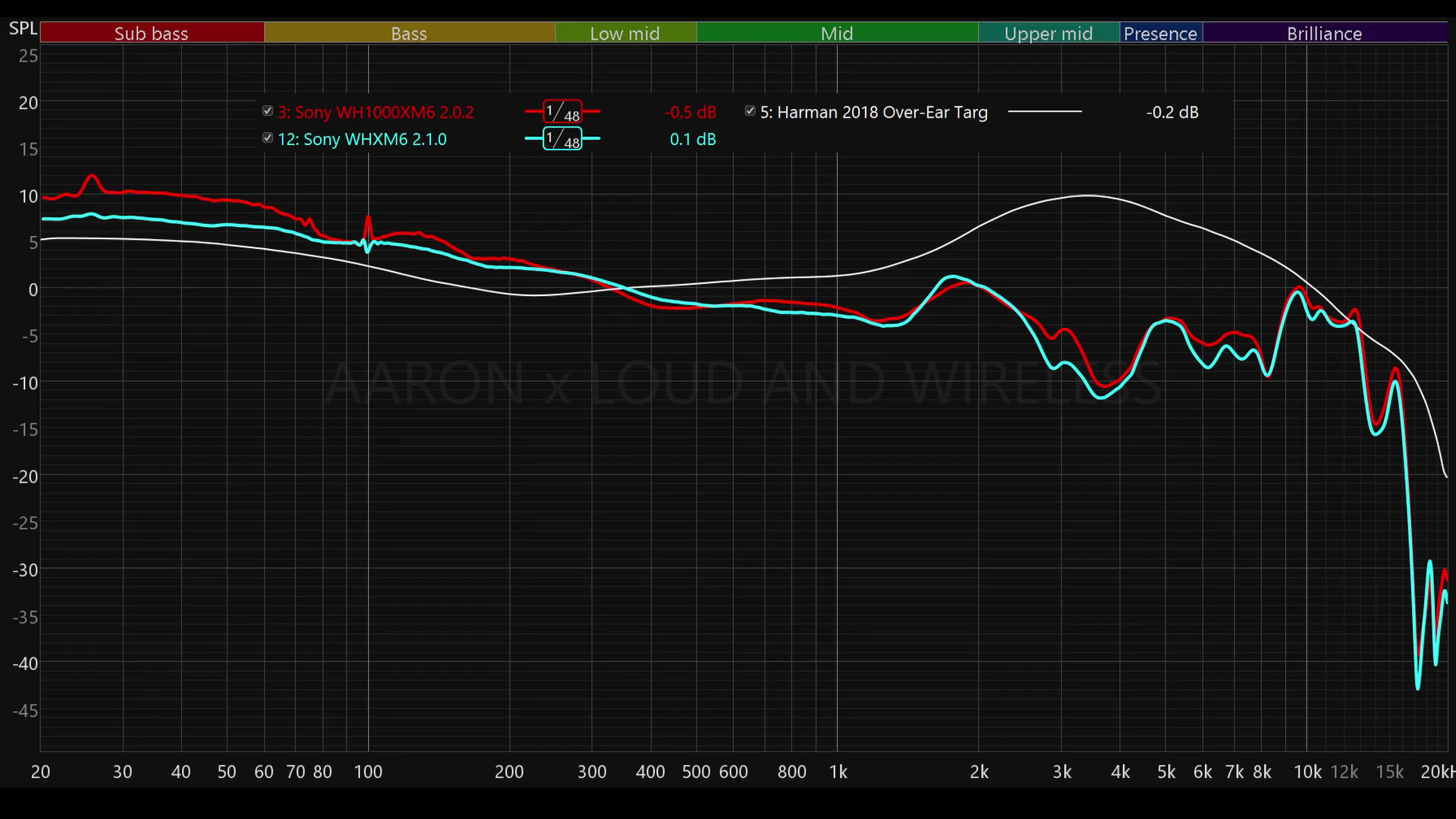Click the 200 frequency axis label
The height and width of the screenshot is (819, 1456).
[x=509, y=772]
